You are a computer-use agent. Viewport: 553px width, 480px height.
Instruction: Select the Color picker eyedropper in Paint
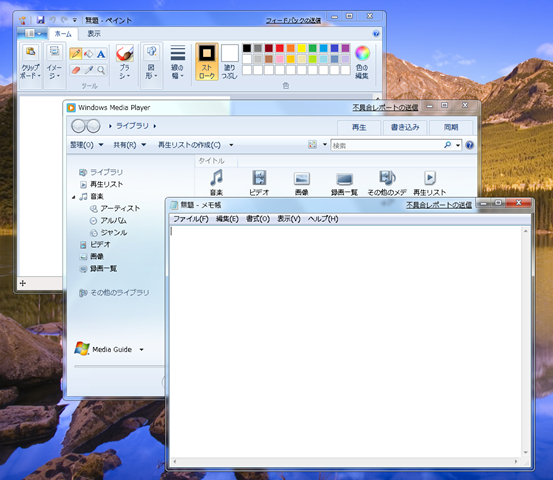tap(89, 70)
